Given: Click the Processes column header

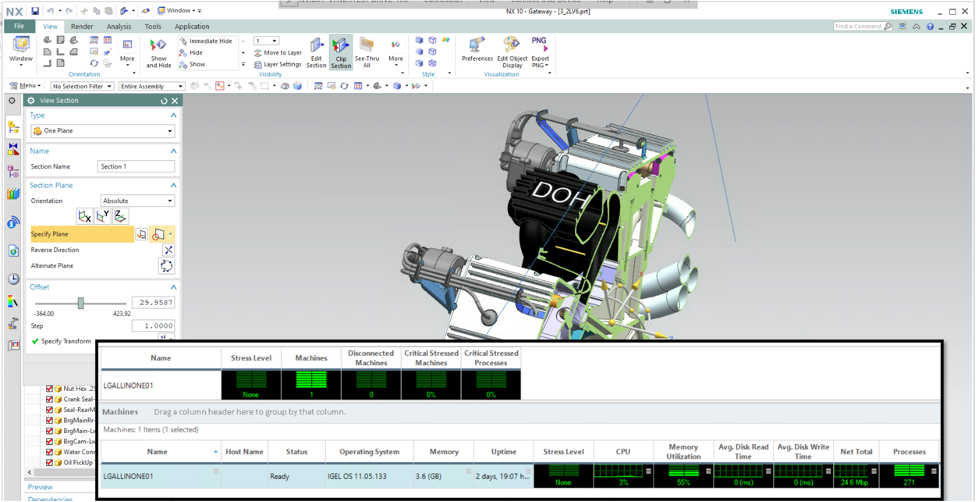Looking at the screenshot, I should click(x=909, y=452).
